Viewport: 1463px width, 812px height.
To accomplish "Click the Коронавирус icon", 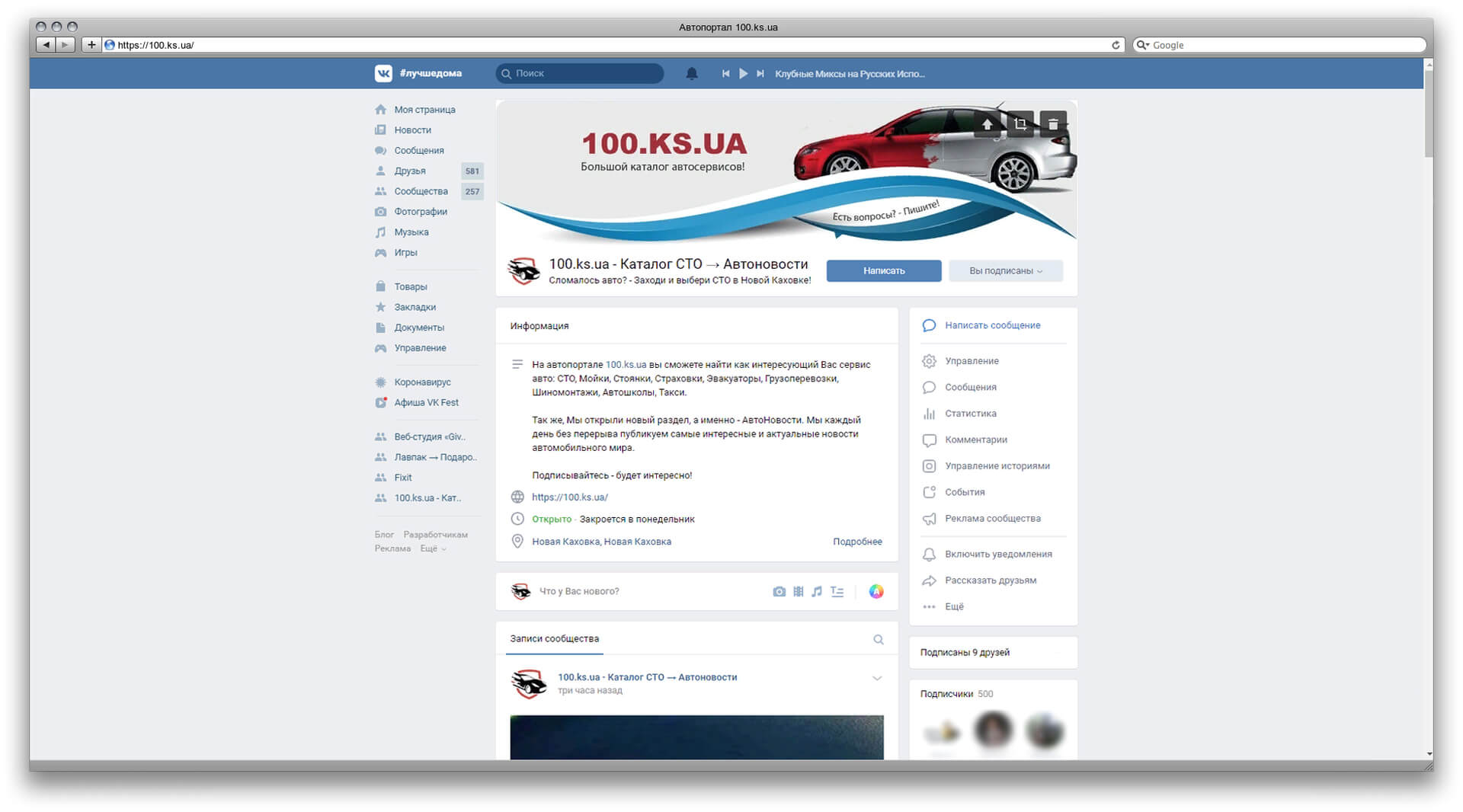I will point(380,382).
